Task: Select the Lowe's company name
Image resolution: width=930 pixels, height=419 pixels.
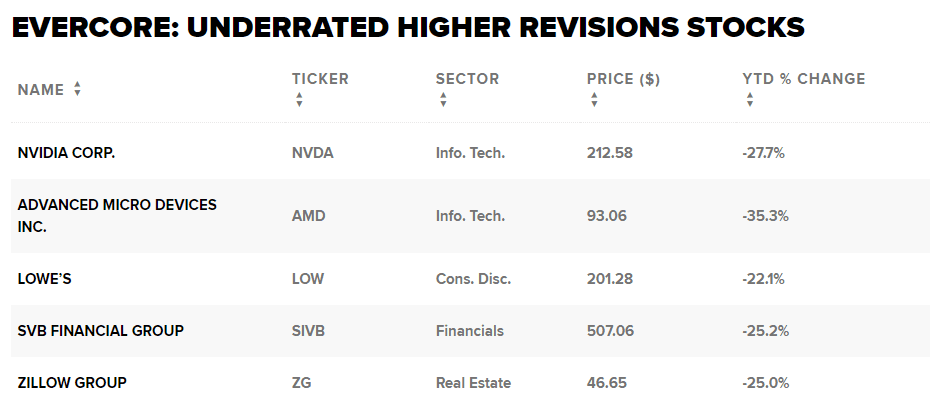Action: [44, 279]
